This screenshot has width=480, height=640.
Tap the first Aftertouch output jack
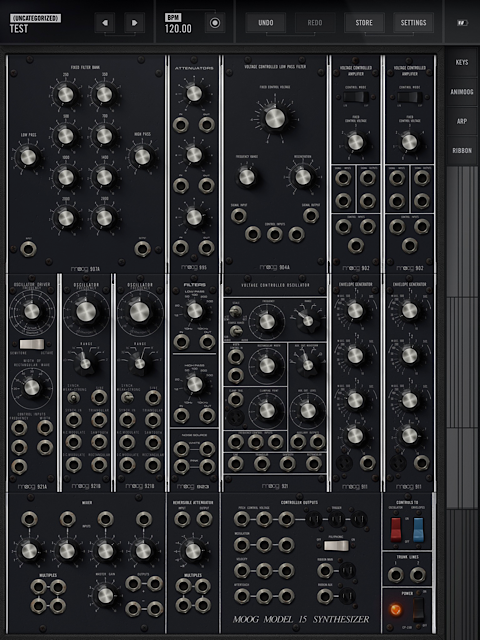(x=242, y=596)
